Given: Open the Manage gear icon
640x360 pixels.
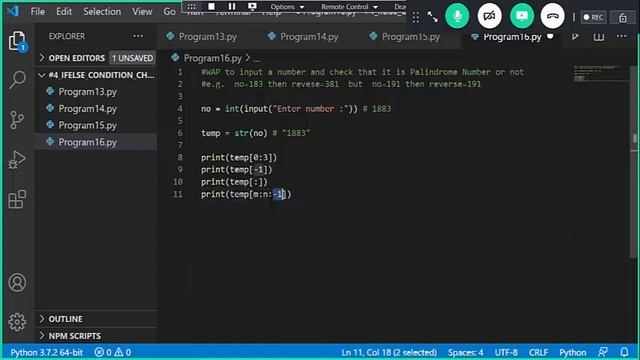Looking at the screenshot, I should [17, 322].
